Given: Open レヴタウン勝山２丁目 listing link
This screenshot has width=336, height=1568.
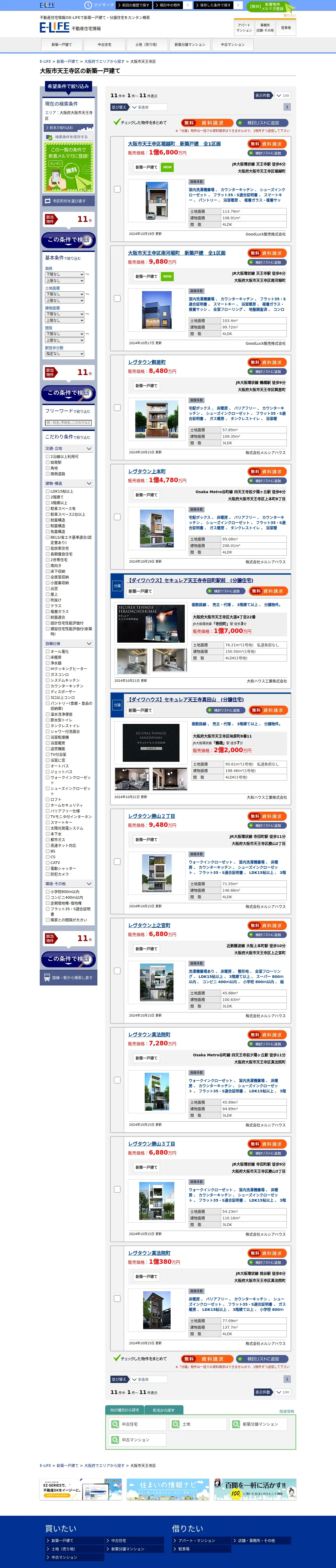Looking at the screenshot, I should coord(152,816).
